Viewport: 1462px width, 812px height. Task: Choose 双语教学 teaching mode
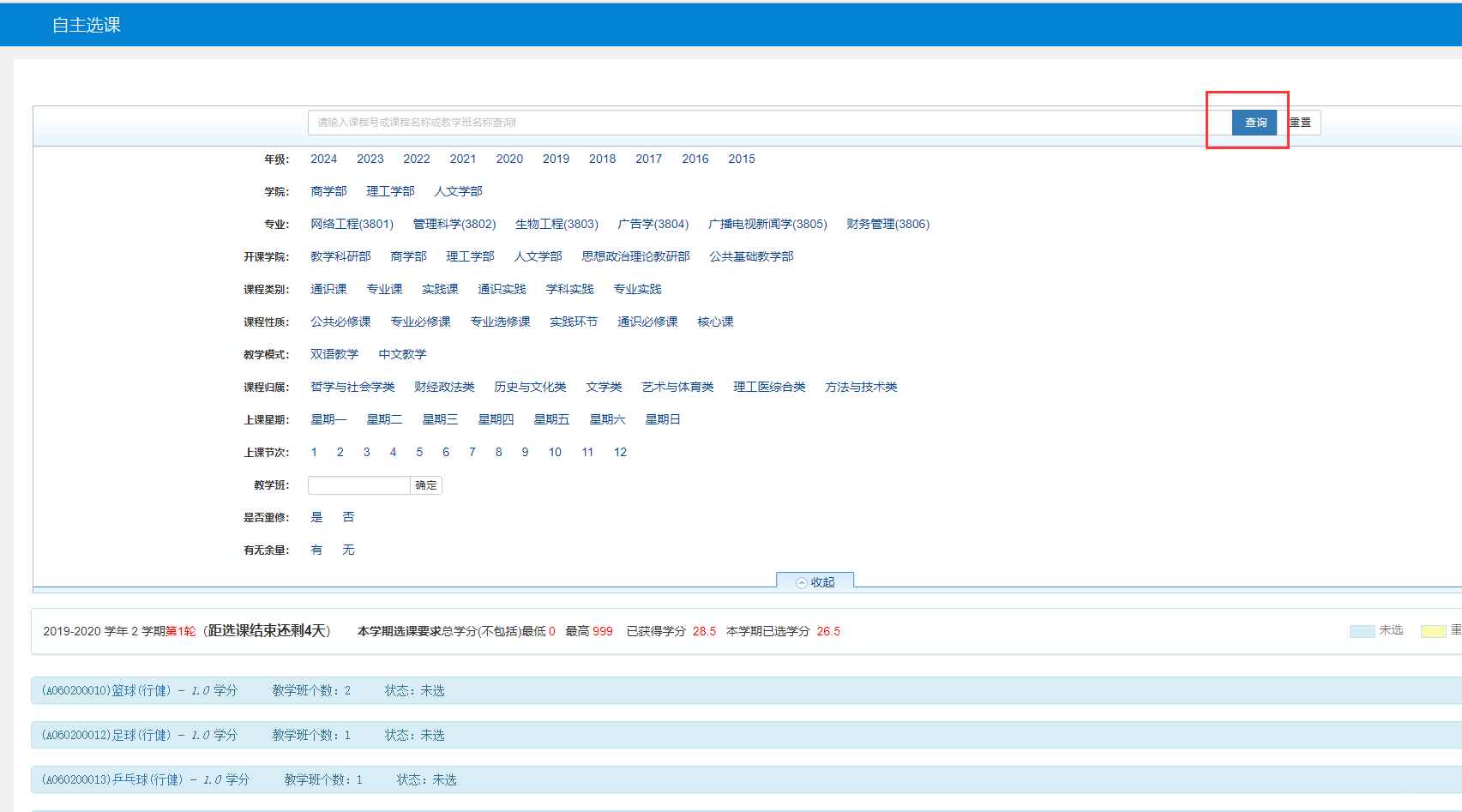334,354
